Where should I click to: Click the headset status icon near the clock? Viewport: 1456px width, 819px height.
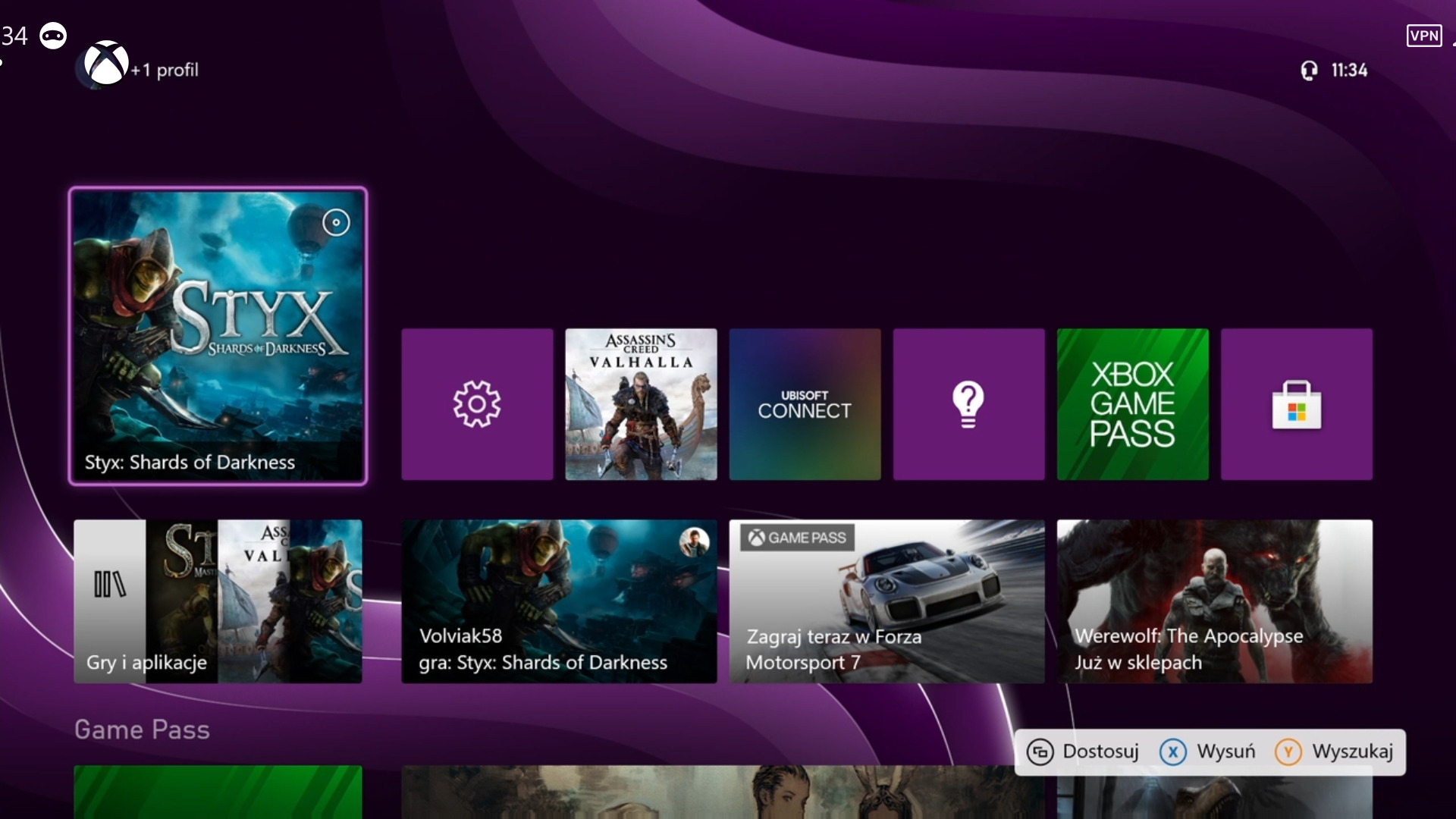point(1309,71)
